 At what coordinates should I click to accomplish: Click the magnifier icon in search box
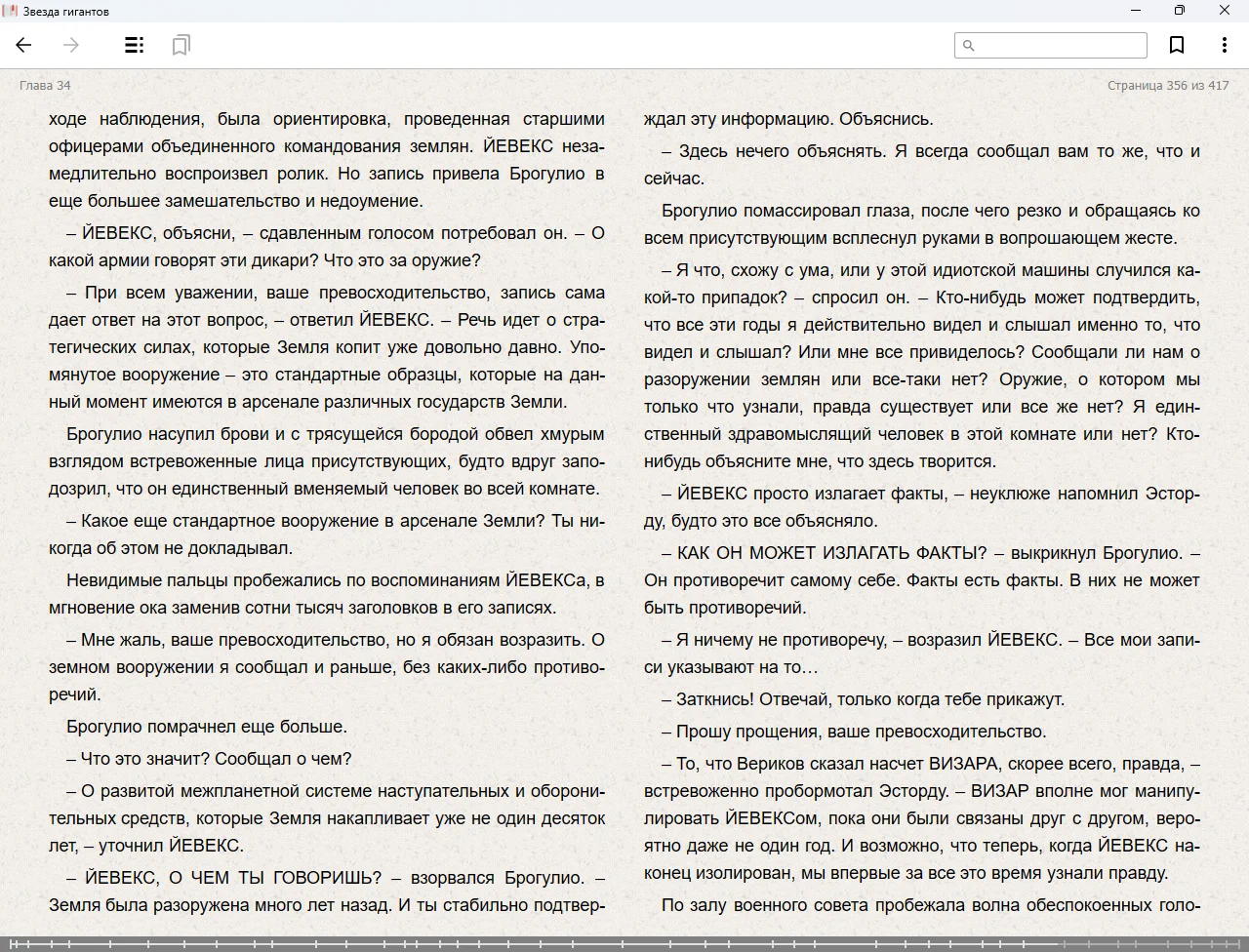coord(969,45)
